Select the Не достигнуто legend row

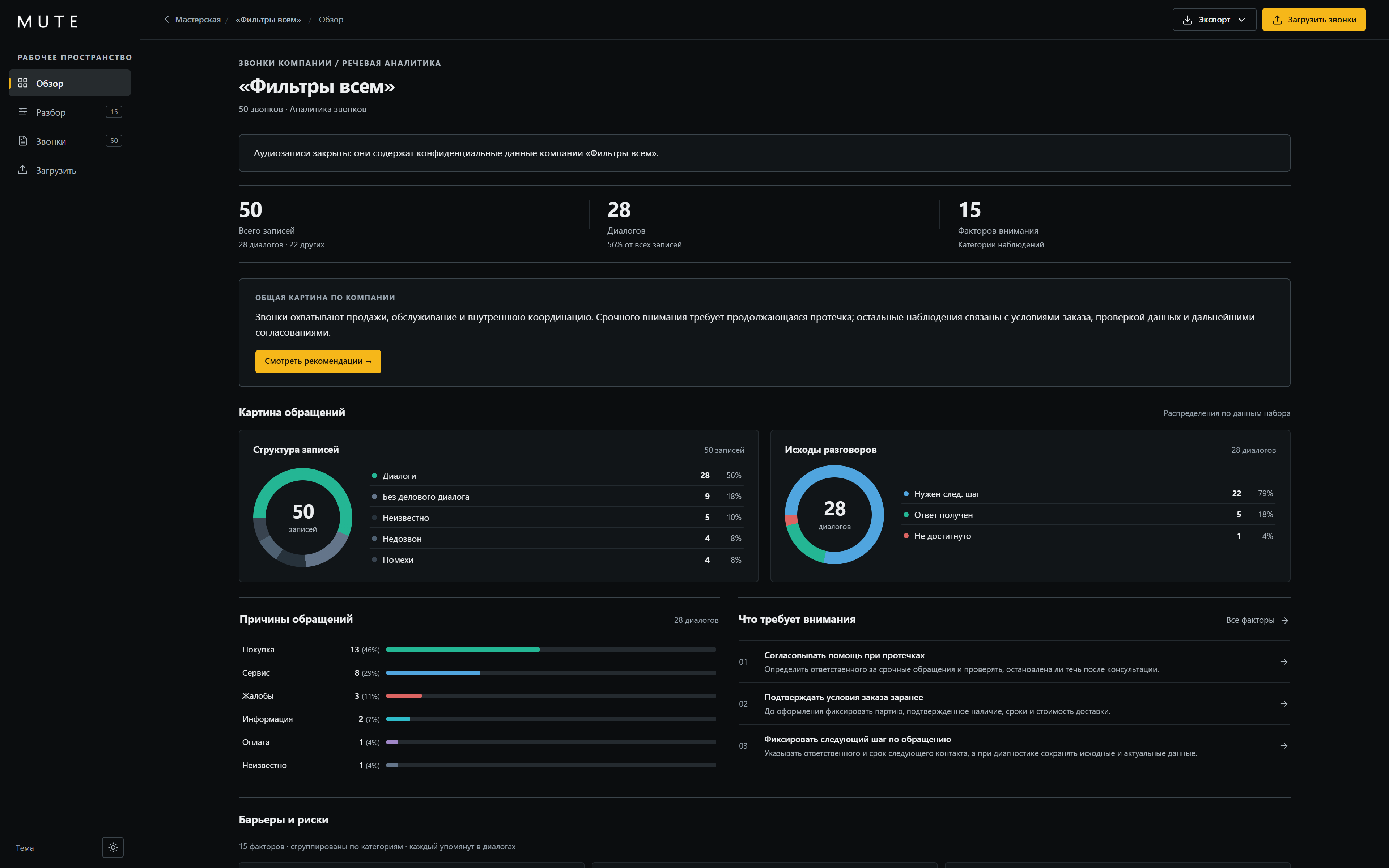1088,536
